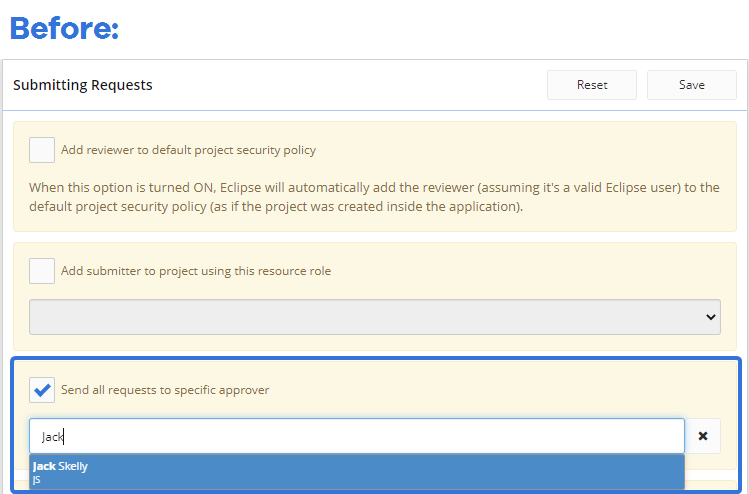
Task: Save the Submitting Requests settings
Action: tap(692, 85)
